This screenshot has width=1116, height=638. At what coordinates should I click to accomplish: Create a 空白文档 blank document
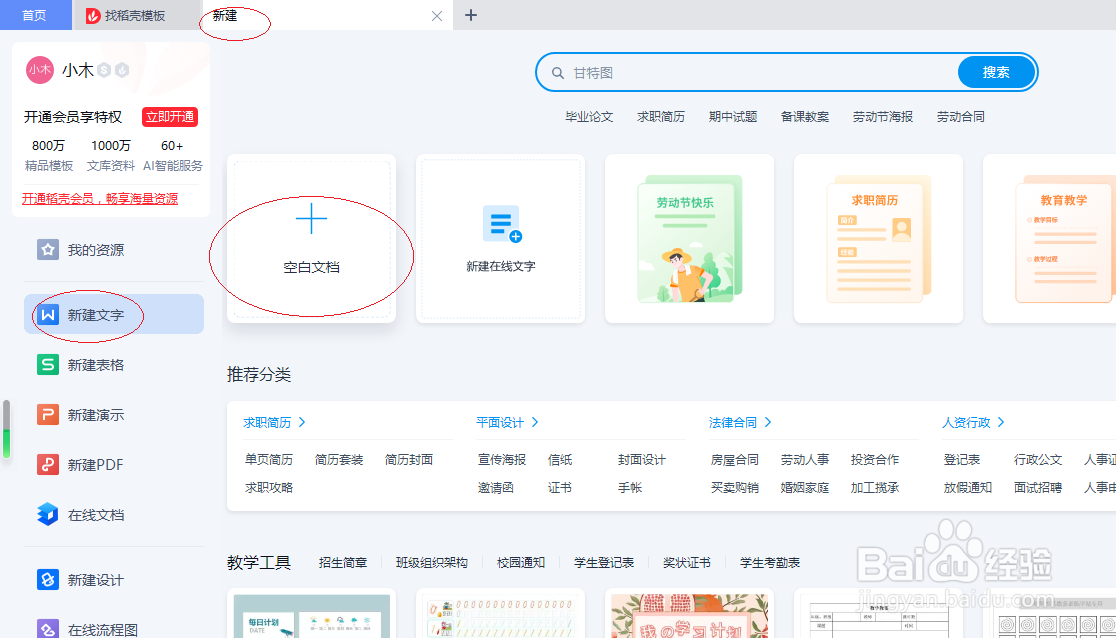point(311,239)
